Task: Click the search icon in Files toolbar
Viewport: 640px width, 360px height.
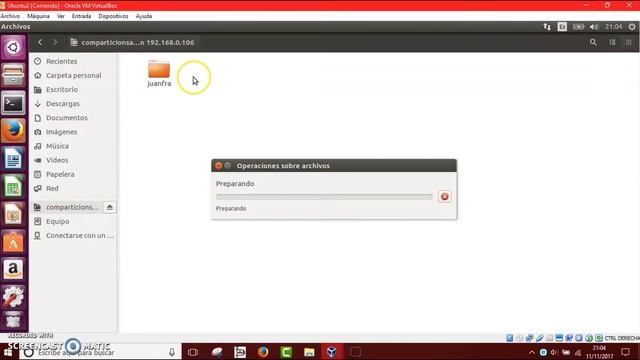Action: [593, 42]
